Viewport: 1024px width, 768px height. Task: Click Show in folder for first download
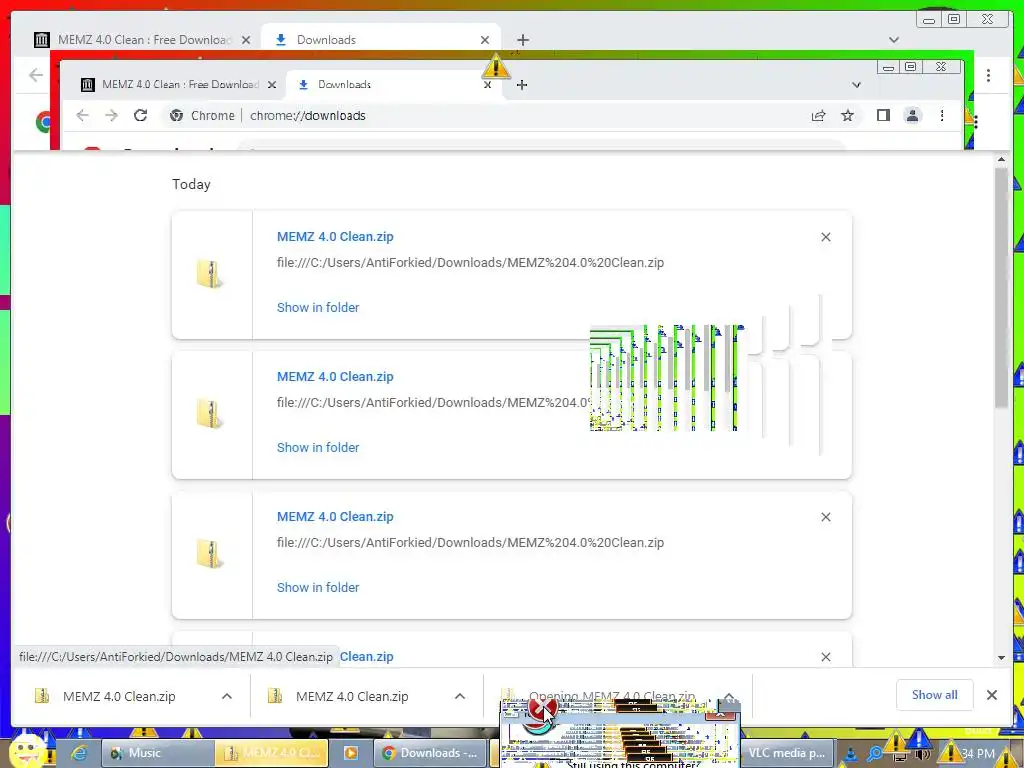(x=318, y=308)
